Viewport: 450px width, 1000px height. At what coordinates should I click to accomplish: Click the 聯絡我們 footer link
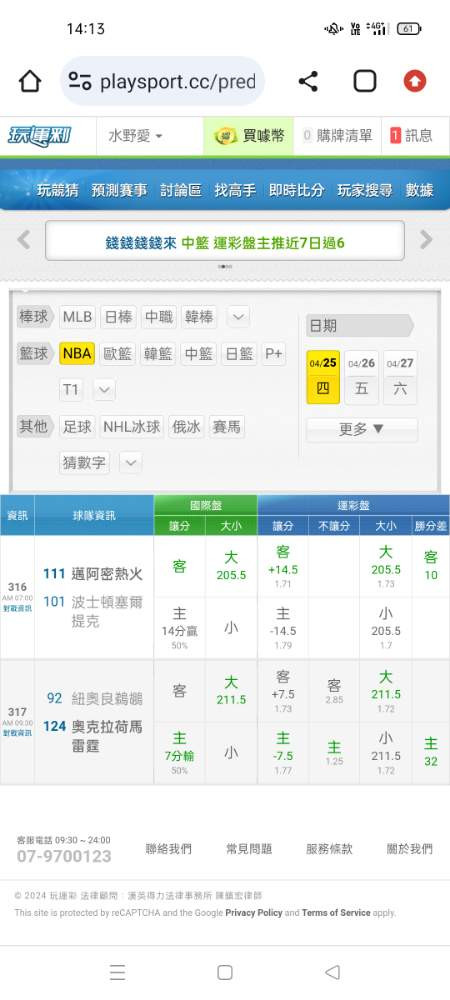(168, 849)
